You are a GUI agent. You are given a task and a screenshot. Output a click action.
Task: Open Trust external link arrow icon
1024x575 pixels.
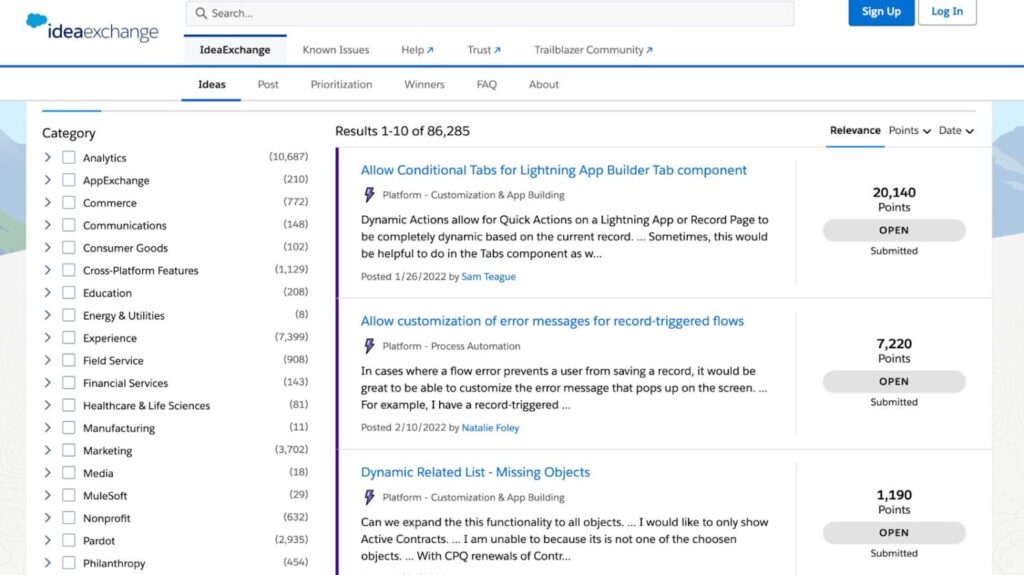(497, 50)
